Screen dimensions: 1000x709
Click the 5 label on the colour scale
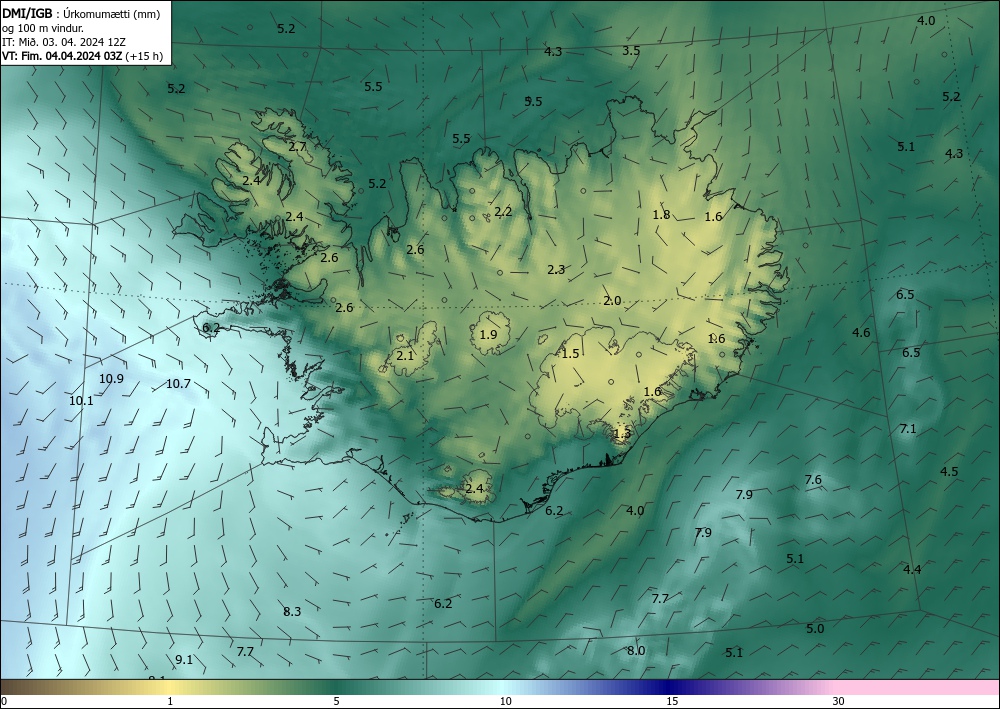pyautogui.click(x=336, y=701)
